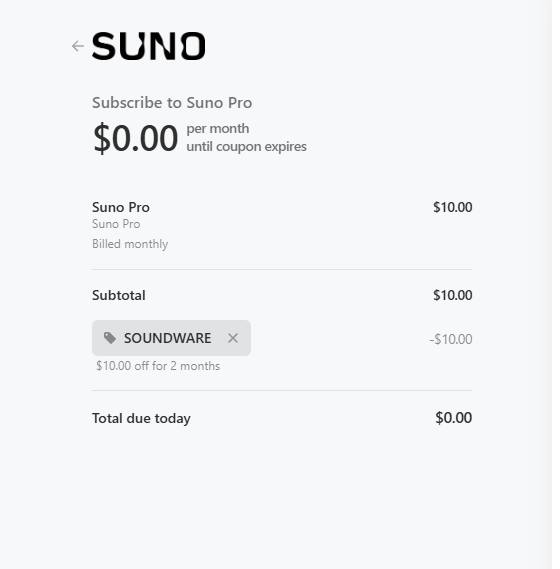Click the per month text
Image resolution: width=560 pixels, height=569 pixels.
[218, 128]
